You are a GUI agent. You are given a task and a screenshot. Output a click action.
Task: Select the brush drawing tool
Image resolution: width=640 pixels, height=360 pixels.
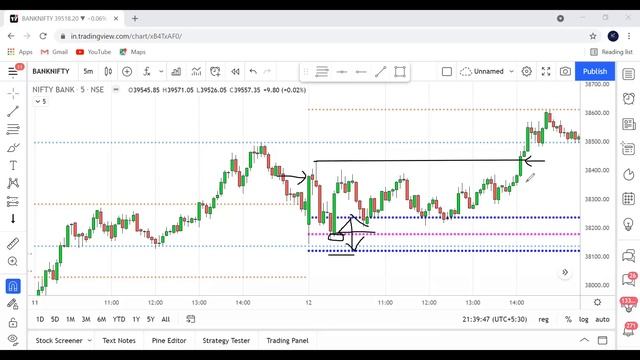pos(13,147)
